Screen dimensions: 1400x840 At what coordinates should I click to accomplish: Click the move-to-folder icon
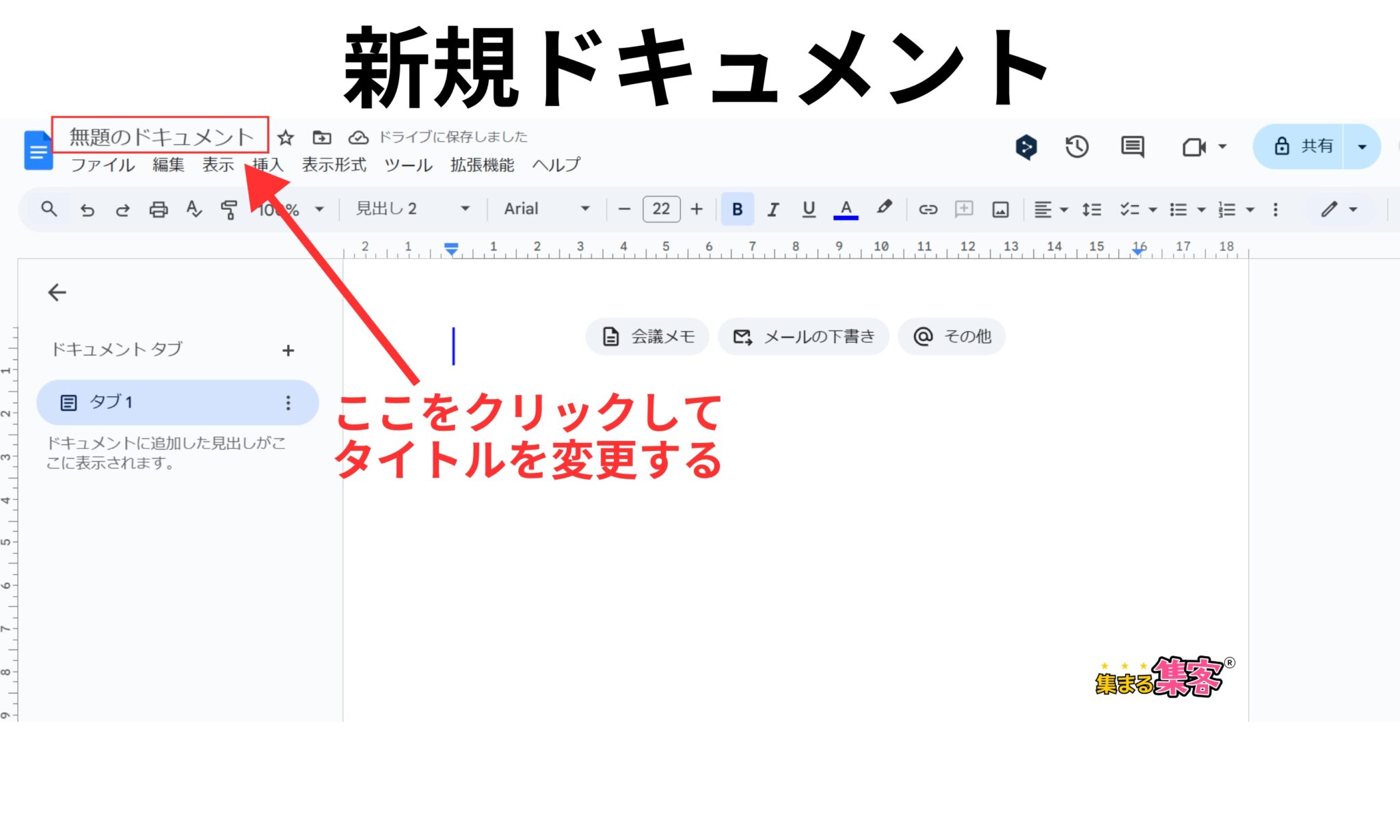[x=322, y=137]
